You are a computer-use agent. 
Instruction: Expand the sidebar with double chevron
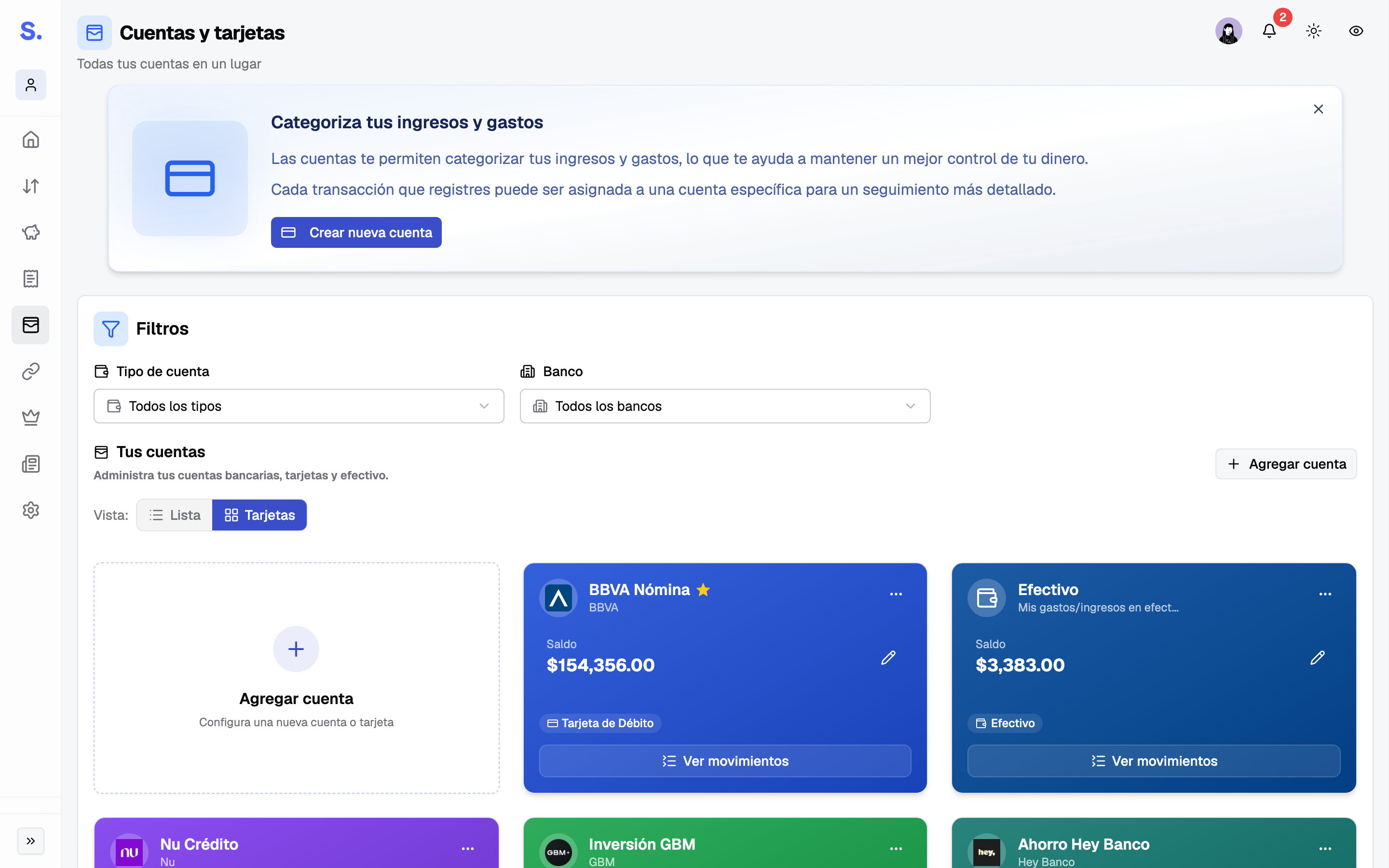click(31, 841)
